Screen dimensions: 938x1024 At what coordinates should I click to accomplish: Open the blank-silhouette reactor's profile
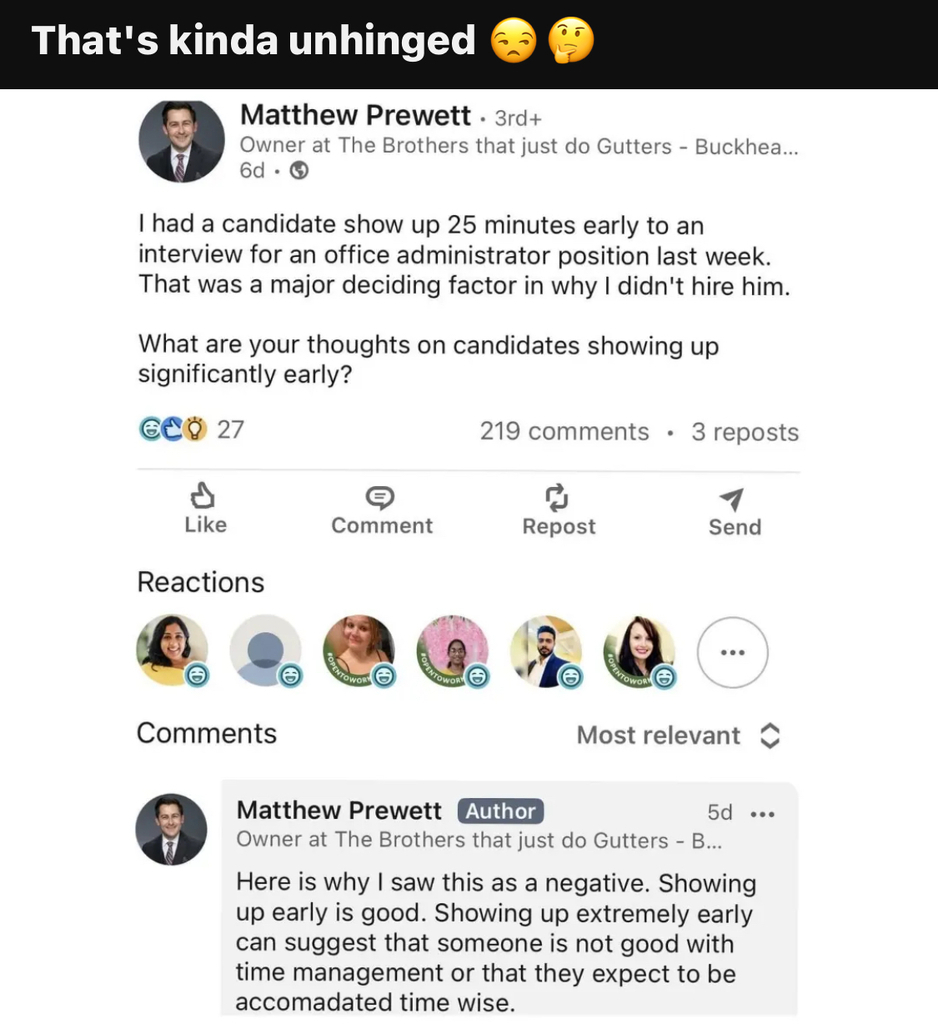click(264, 648)
